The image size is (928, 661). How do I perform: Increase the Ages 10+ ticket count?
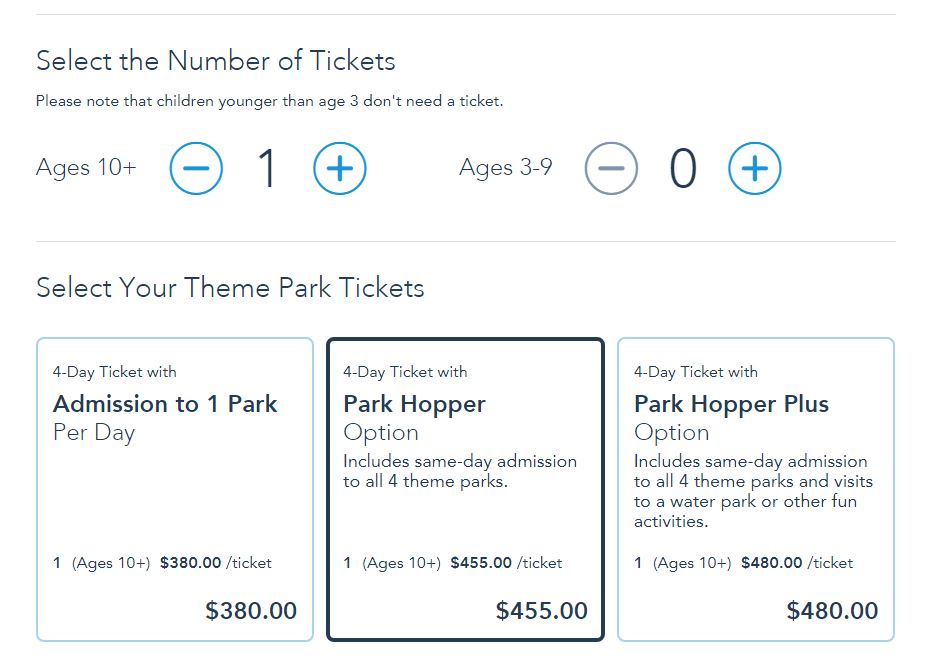340,168
